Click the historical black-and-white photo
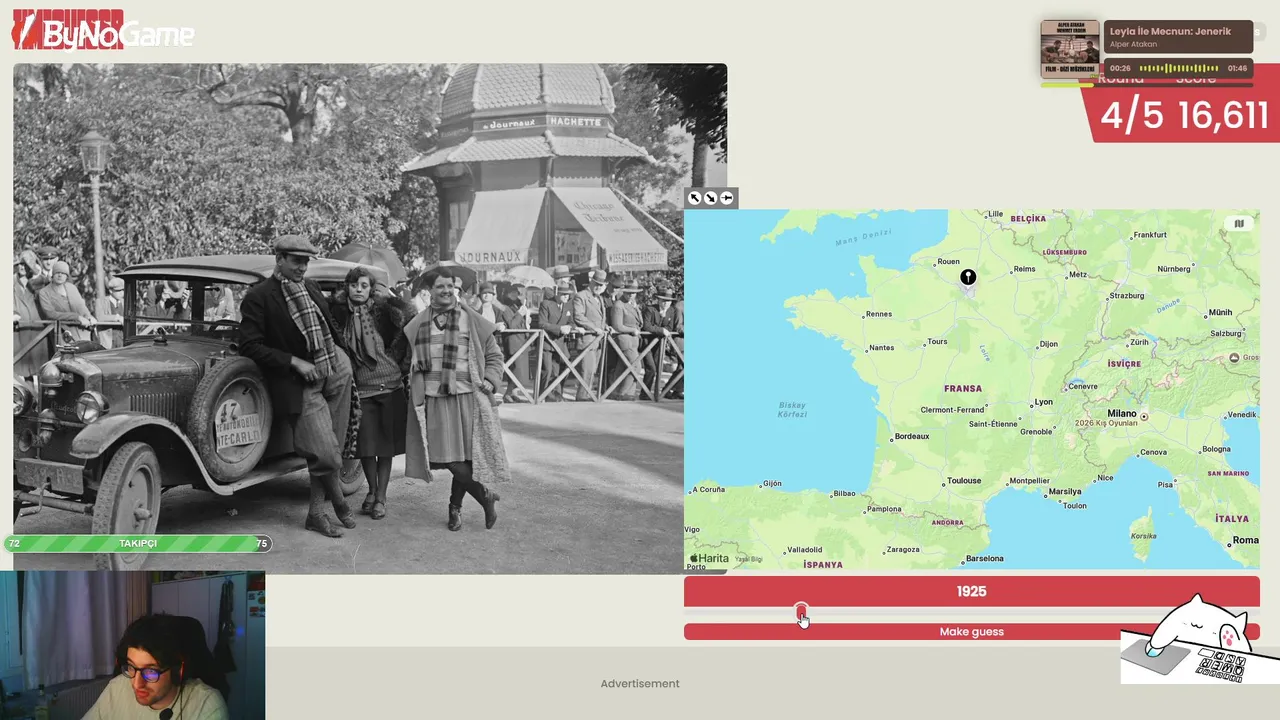The image size is (1280, 720). 370,318
